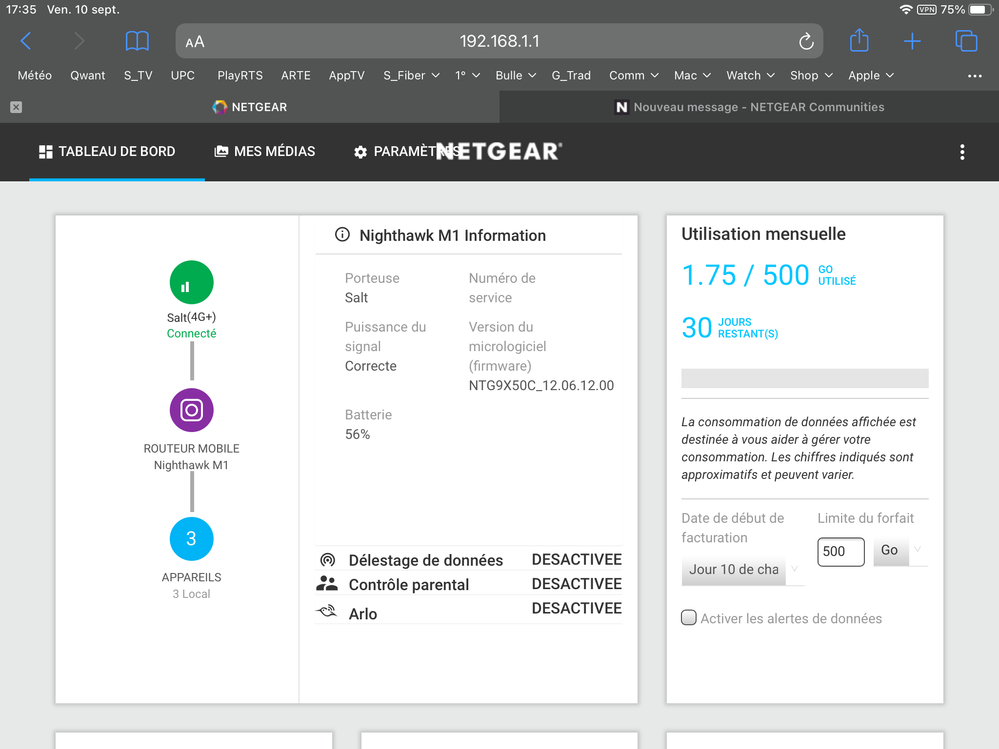Click the monthly usage progress bar
The height and width of the screenshot is (749, 999).
click(805, 378)
